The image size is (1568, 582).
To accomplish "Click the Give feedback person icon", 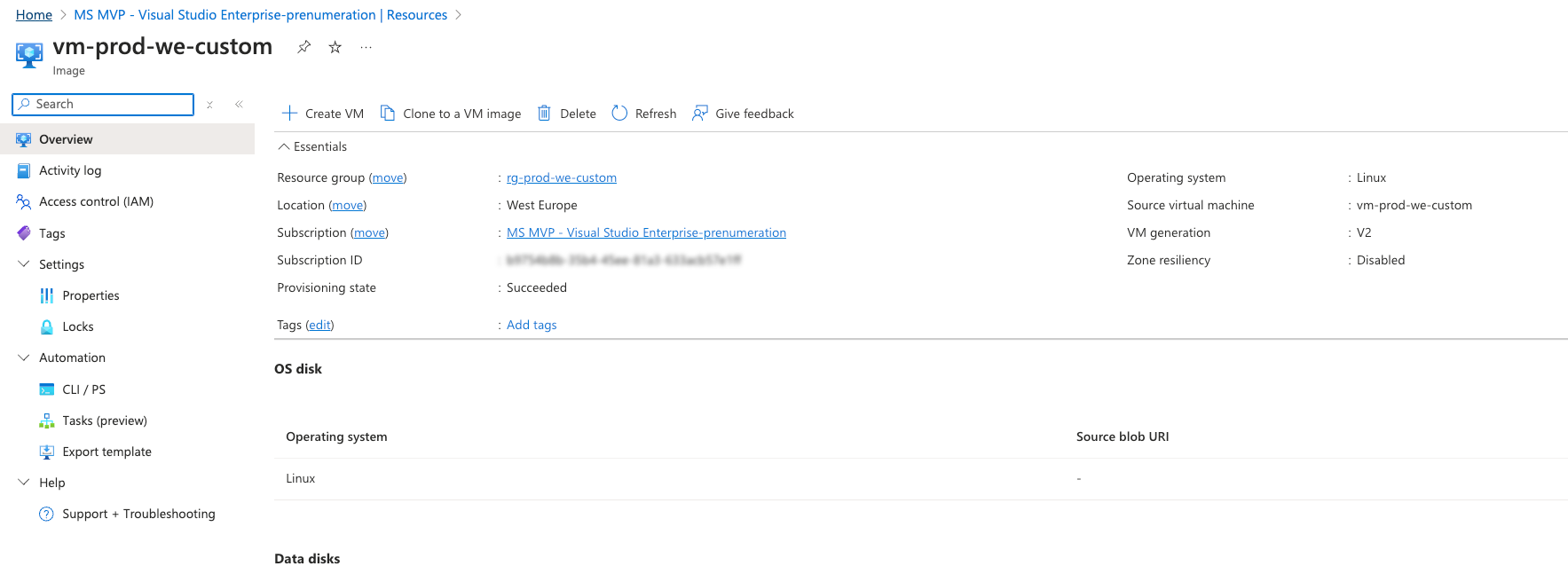I will coord(700,113).
